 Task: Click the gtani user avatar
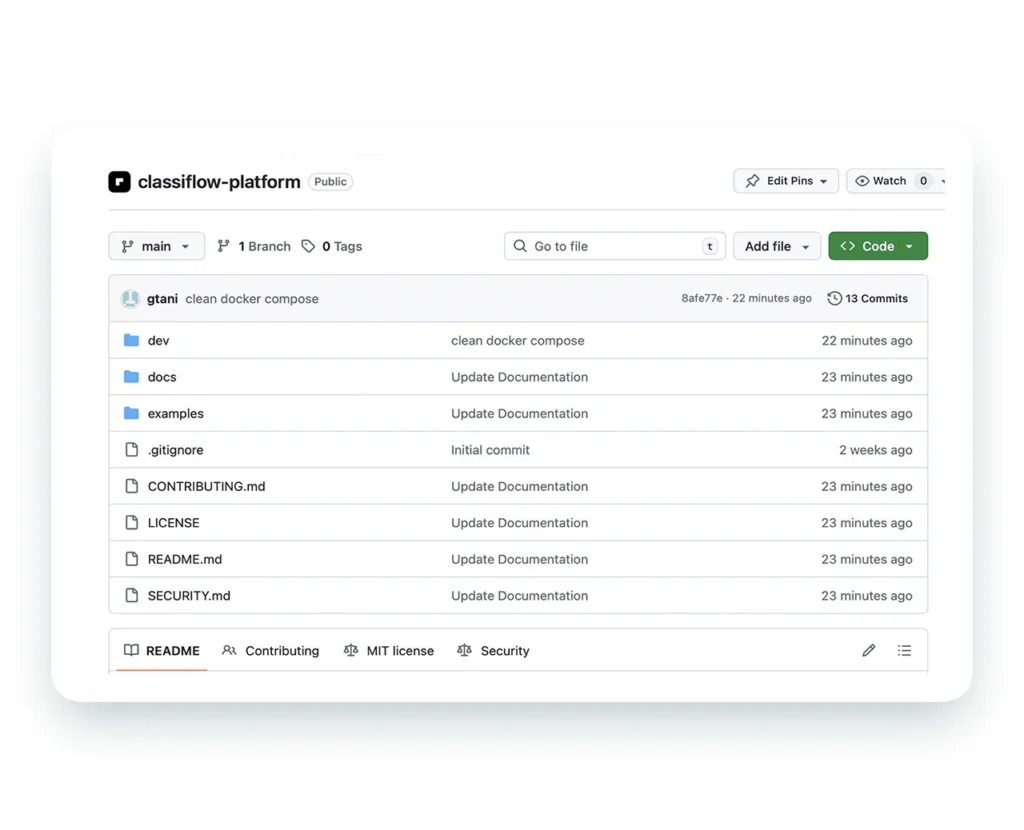pyautogui.click(x=130, y=299)
